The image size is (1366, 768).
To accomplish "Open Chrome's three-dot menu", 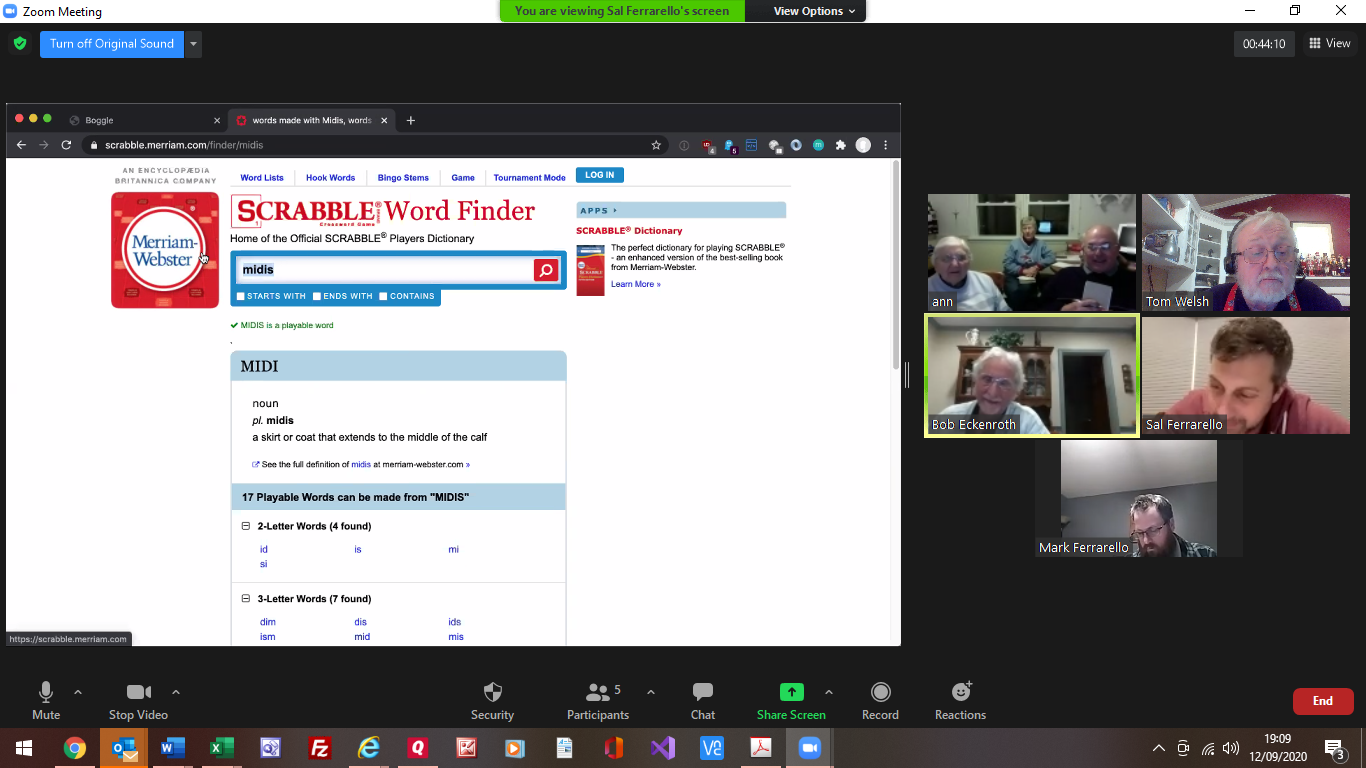I will tap(885, 145).
